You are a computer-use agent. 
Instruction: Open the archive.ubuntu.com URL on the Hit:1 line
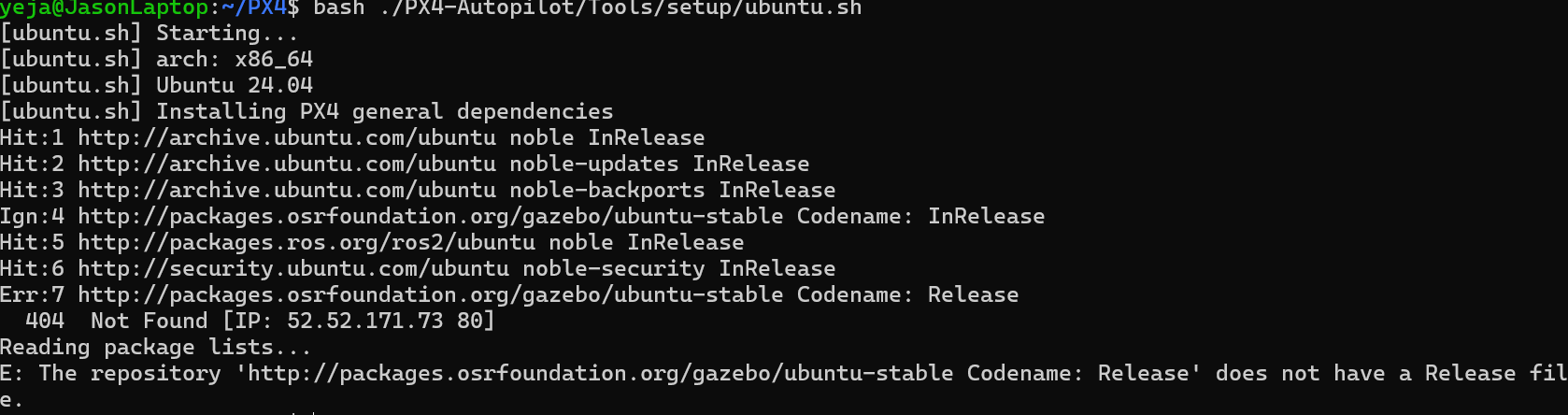point(286,138)
